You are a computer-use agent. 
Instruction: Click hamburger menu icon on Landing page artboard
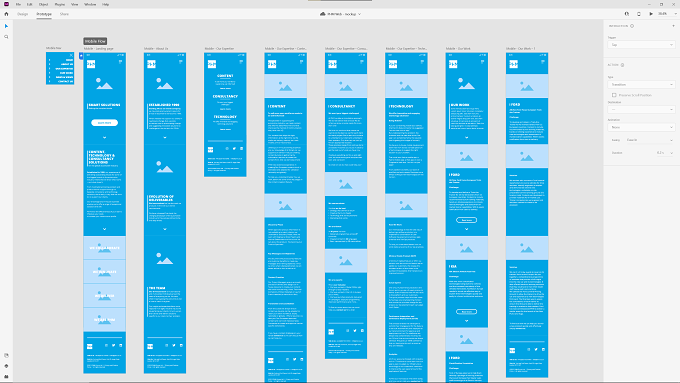(120, 62)
